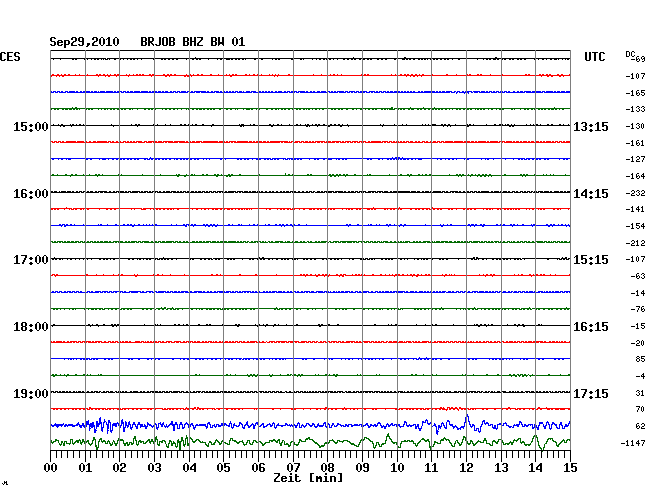The height and width of the screenshot is (494, 650).
Task: Select the 19:00 local time label
Action: click(31, 393)
